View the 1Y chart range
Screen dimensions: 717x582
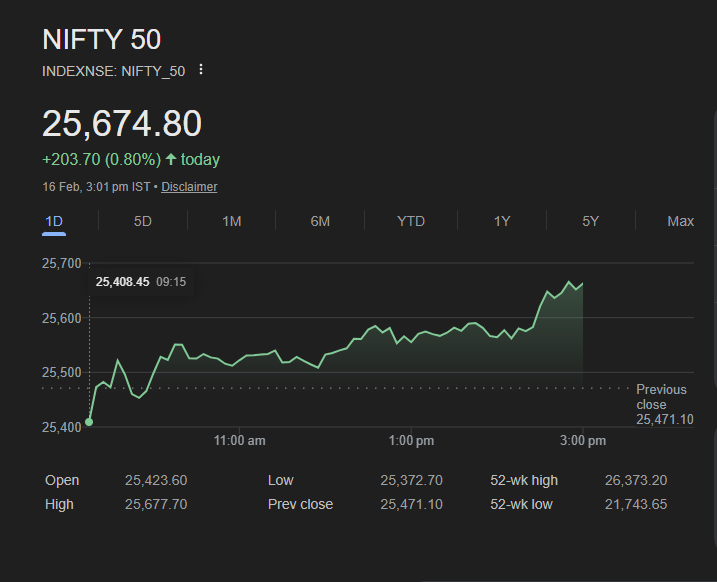coord(502,221)
